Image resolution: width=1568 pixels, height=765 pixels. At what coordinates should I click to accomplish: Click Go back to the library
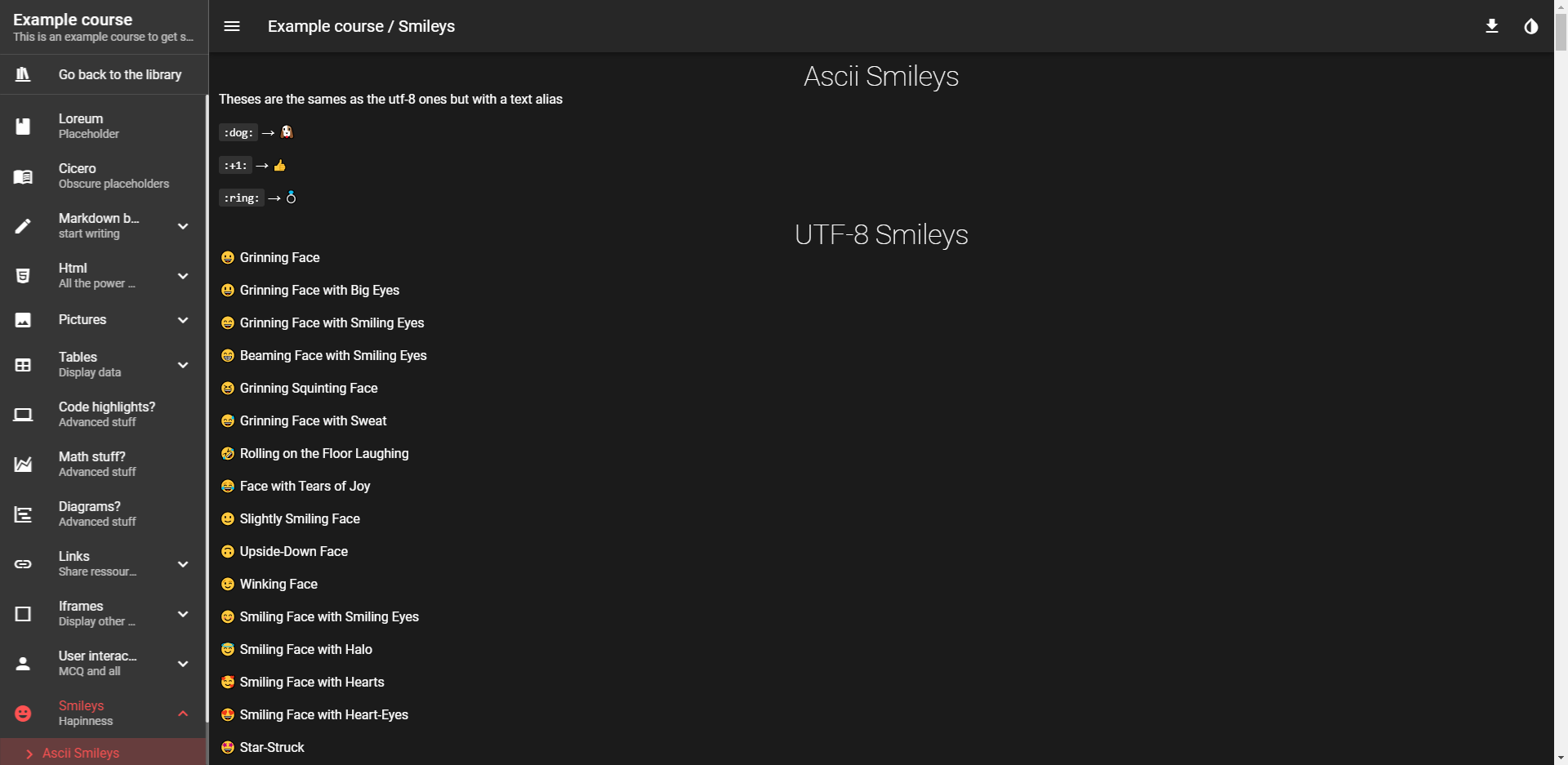[119, 73]
